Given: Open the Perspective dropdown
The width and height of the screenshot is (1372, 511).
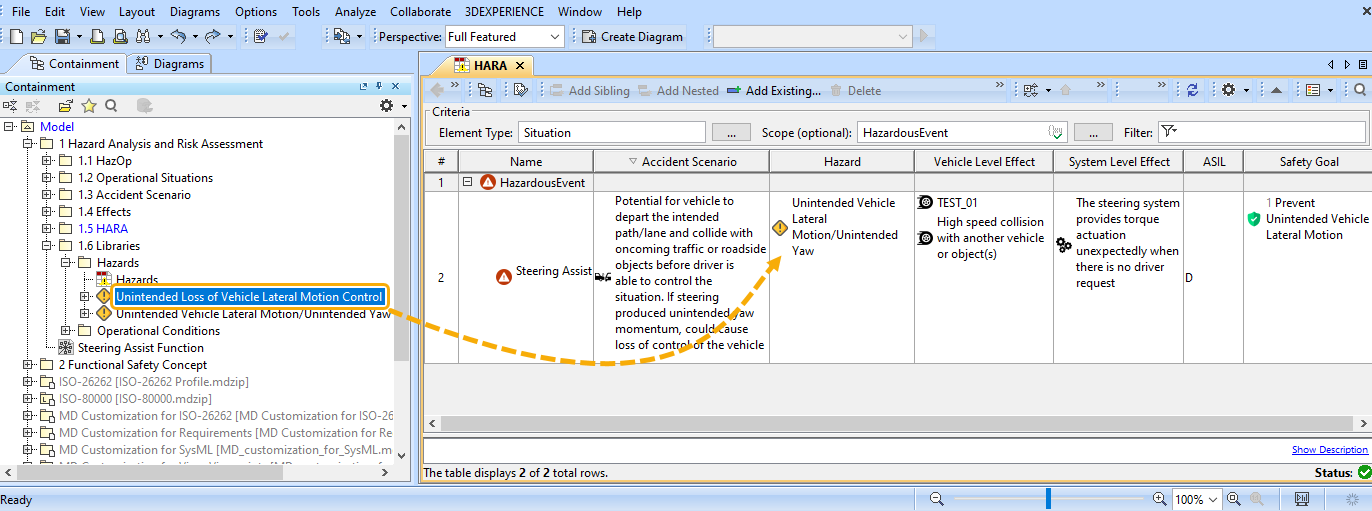Looking at the screenshot, I should coord(555,37).
